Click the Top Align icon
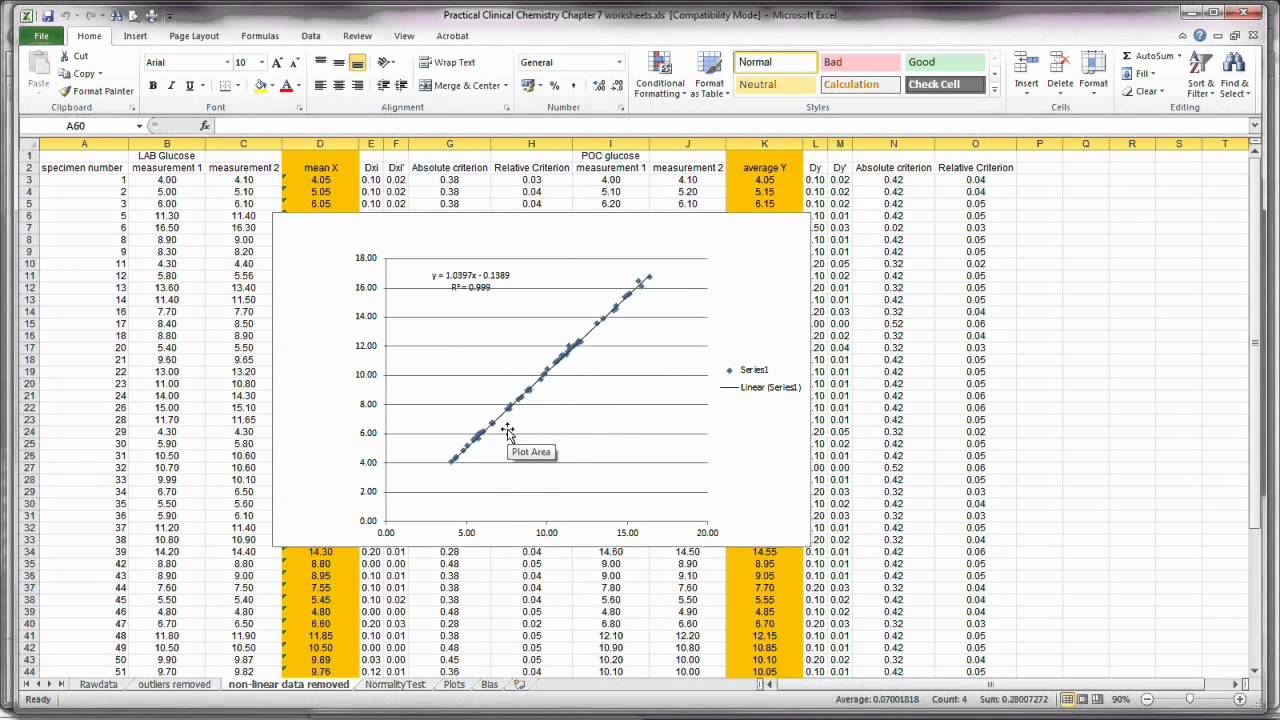The image size is (1280, 720). coord(321,62)
